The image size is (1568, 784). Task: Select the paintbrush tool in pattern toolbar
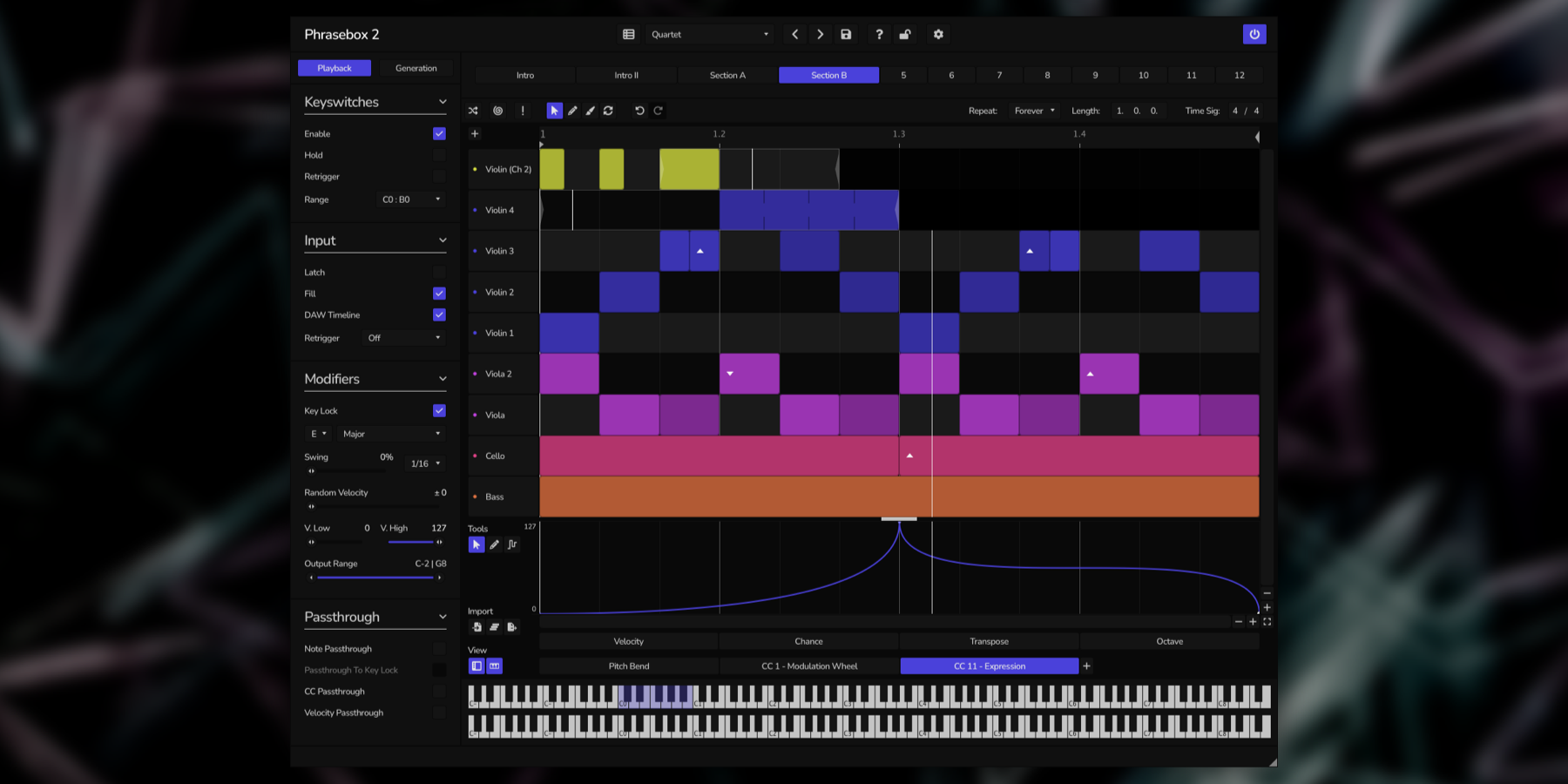[590, 111]
